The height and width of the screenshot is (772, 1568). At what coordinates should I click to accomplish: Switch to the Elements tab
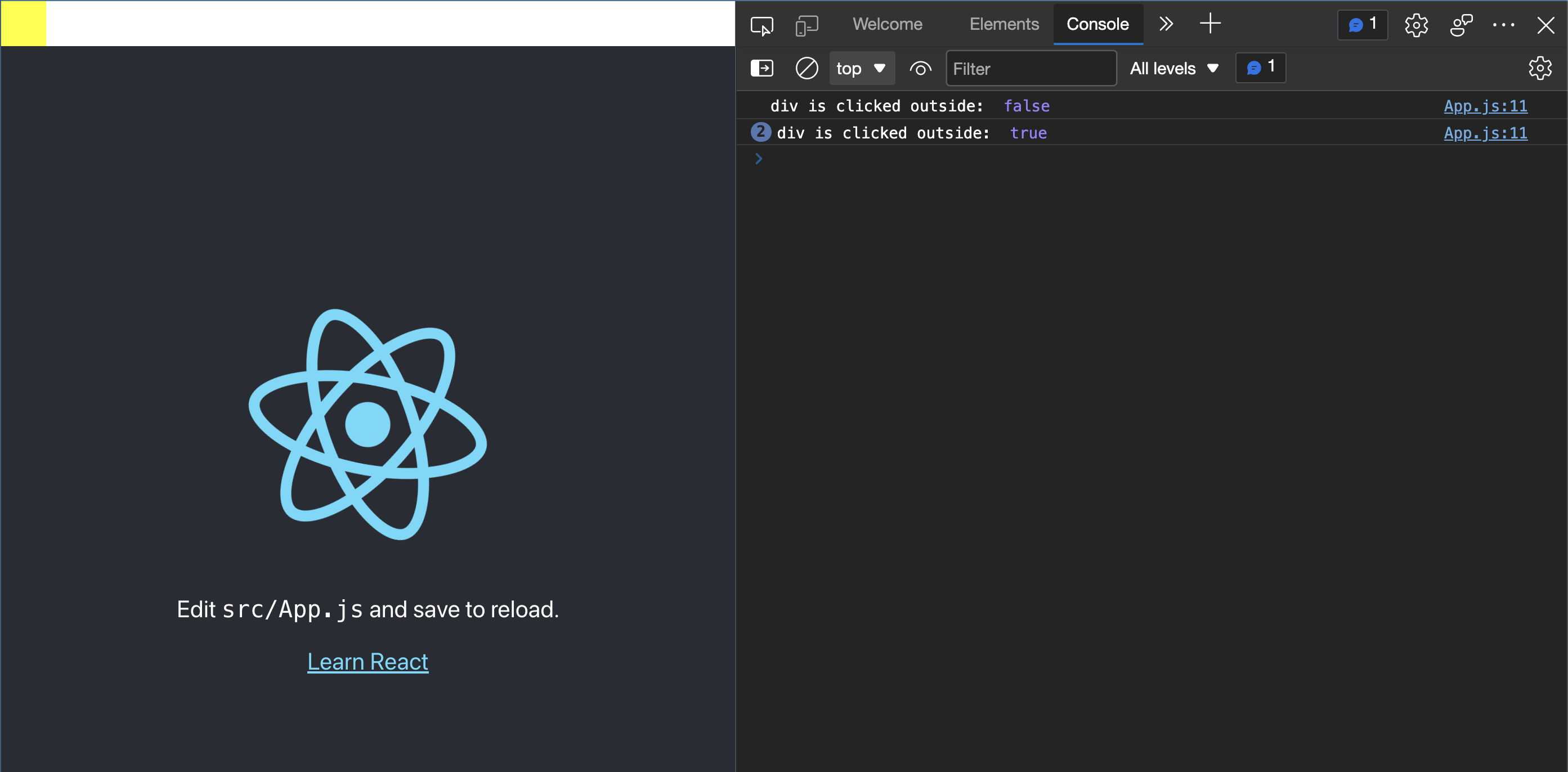click(x=1003, y=24)
